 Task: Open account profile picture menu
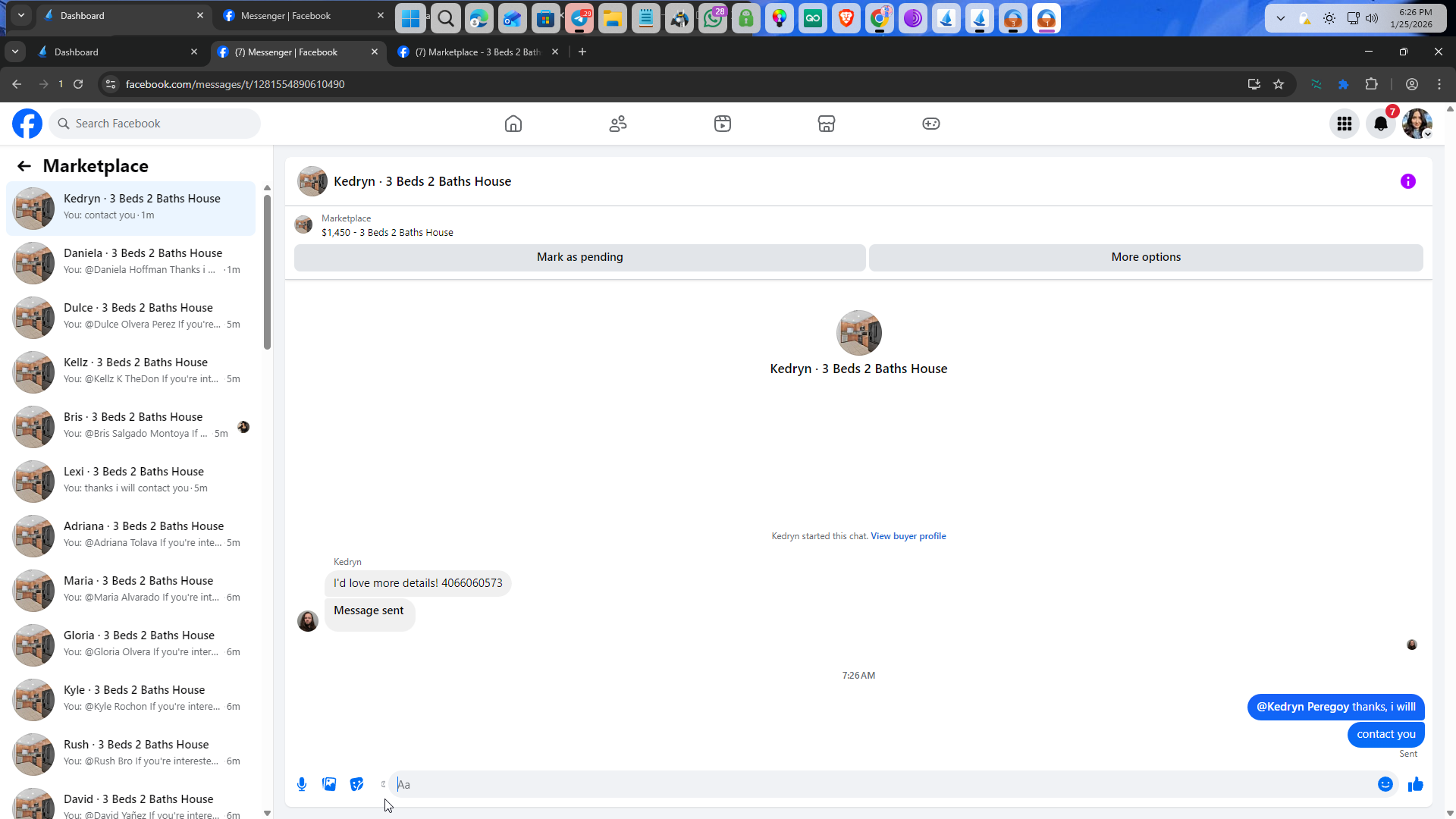pyautogui.click(x=1417, y=124)
